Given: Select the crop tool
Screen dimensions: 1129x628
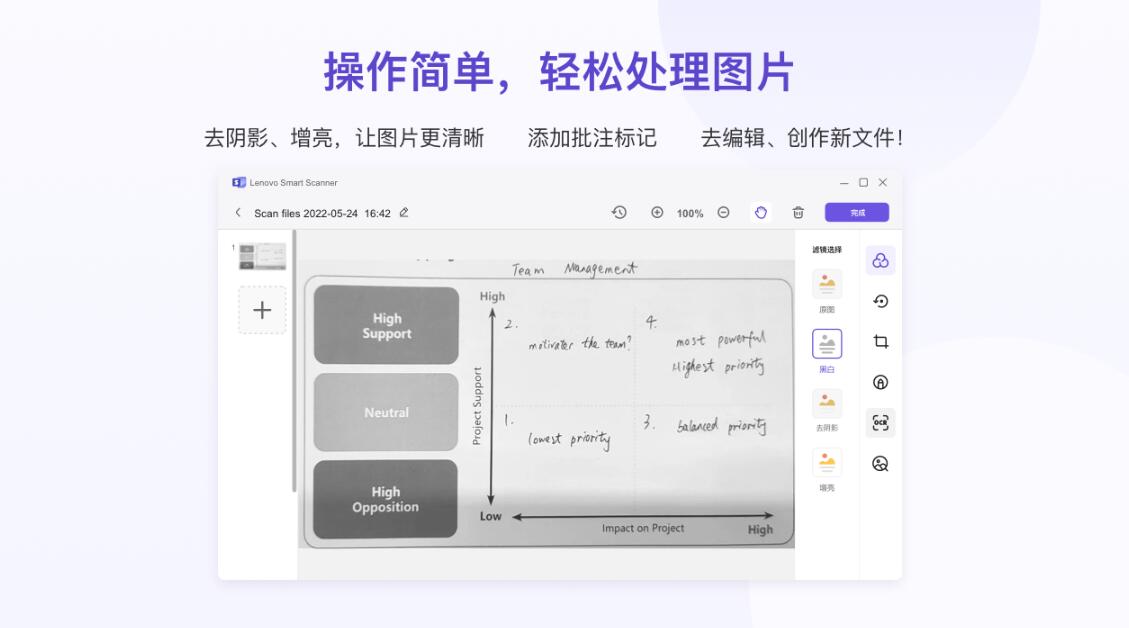Looking at the screenshot, I should pos(880,341).
